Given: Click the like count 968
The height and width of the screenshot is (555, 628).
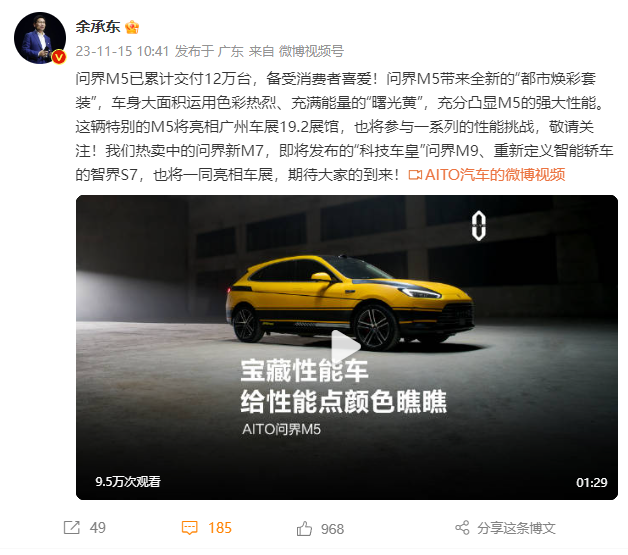Looking at the screenshot, I should 332,529.
